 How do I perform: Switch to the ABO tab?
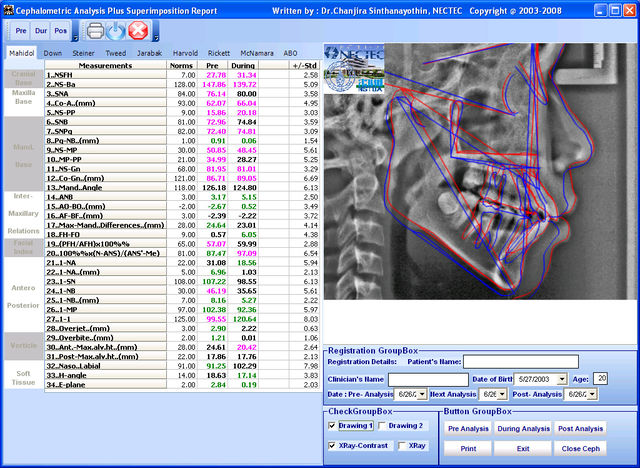[290, 53]
